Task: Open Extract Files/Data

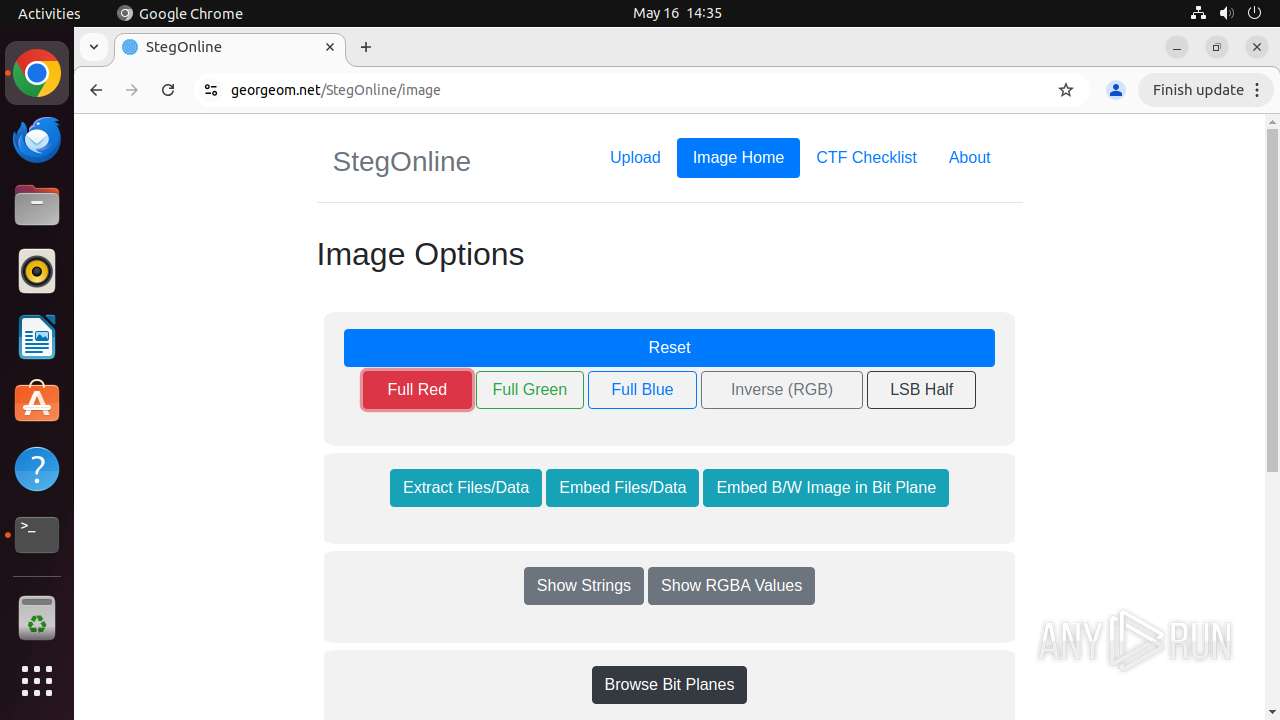Action: click(x=466, y=488)
